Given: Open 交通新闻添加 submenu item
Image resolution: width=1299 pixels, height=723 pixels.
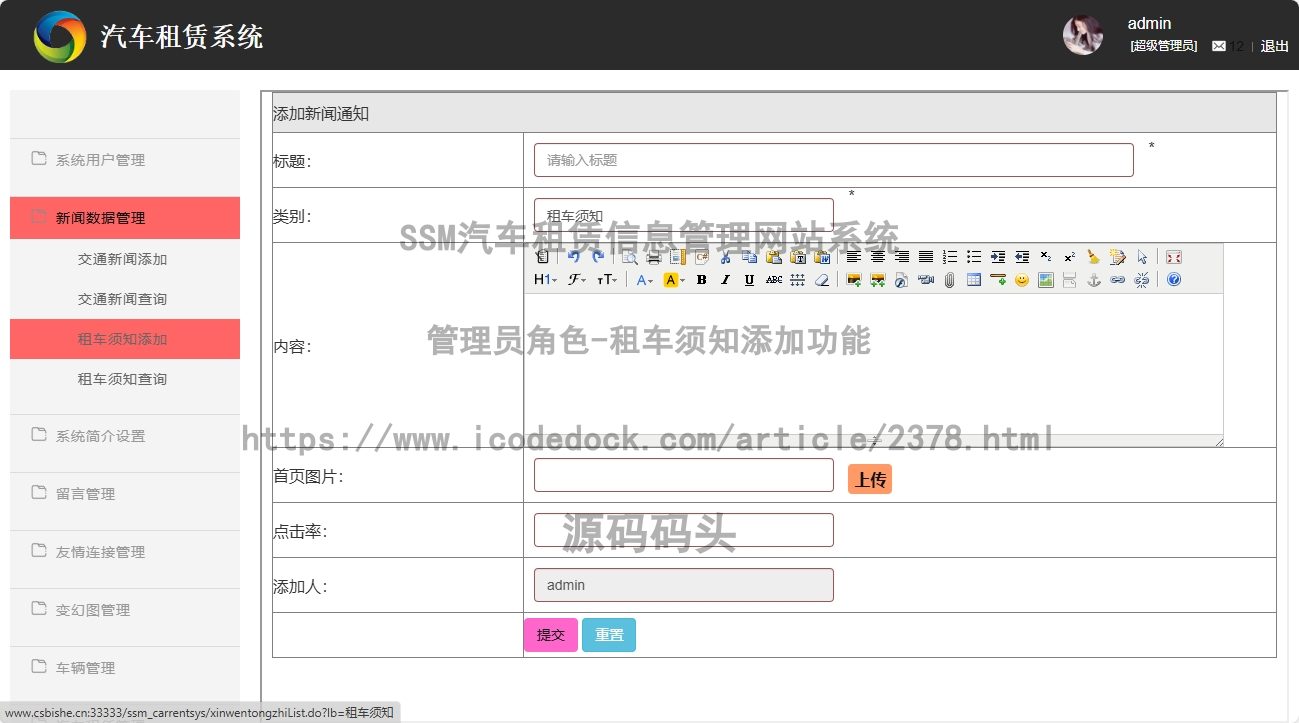Looking at the screenshot, I should 125,259.
